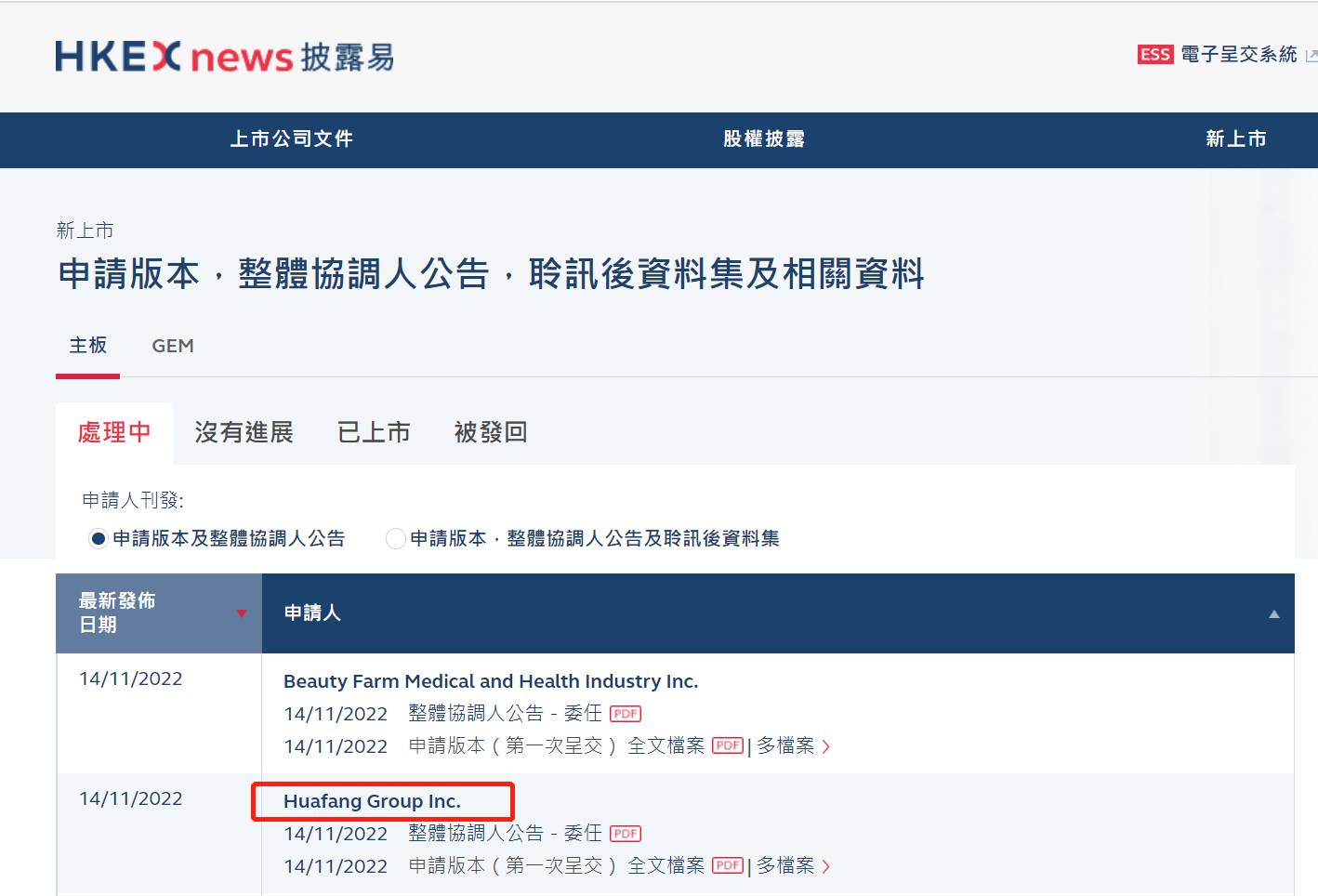Click the 申請人 column header

tap(778, 613)
